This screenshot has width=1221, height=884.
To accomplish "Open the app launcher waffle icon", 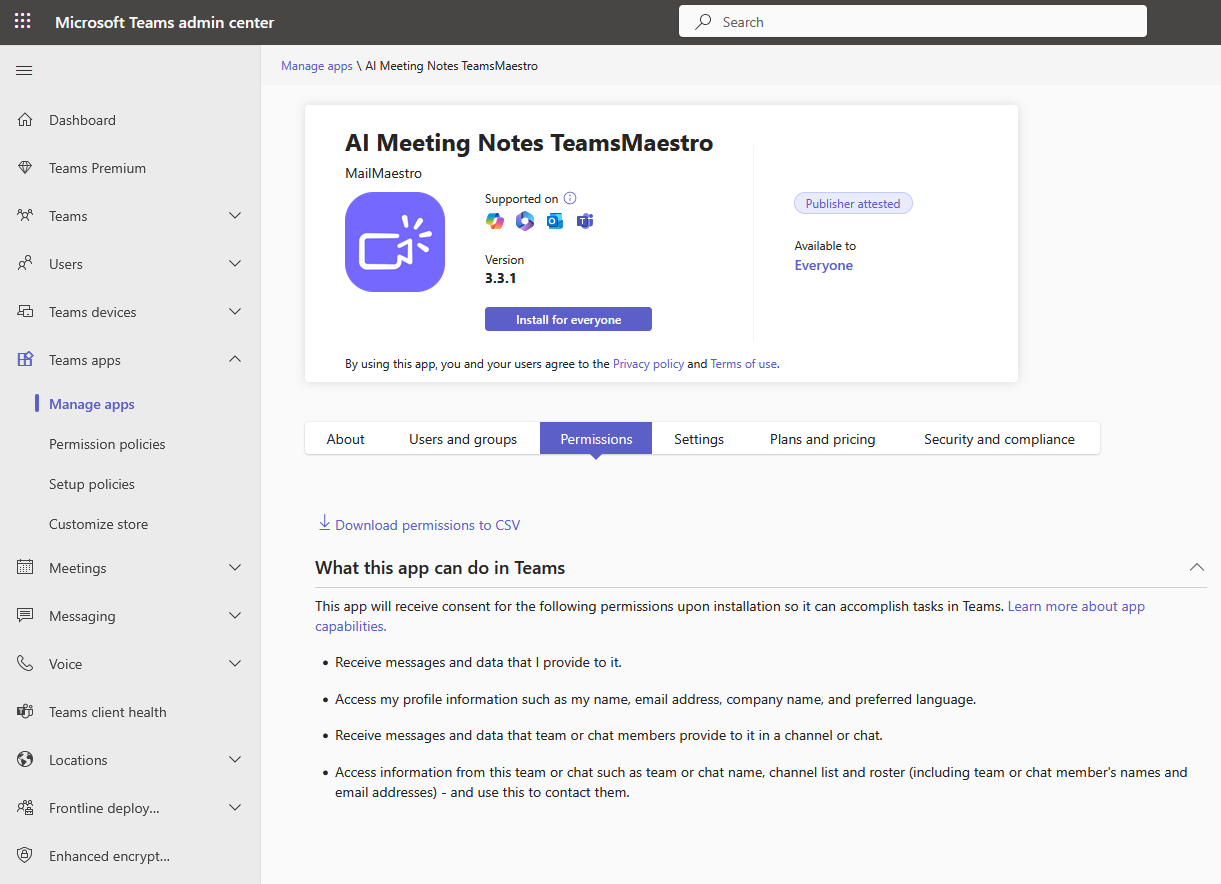I will (x=23, y=22).
